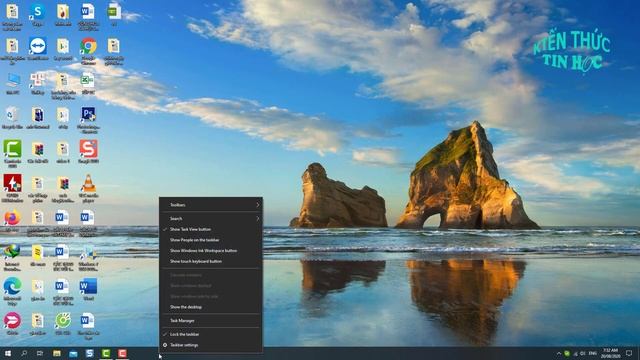The height and width of the screenshot is (360, 640).
Task: Show hidden tray icons chevron
Action: [x=559, y=353]
